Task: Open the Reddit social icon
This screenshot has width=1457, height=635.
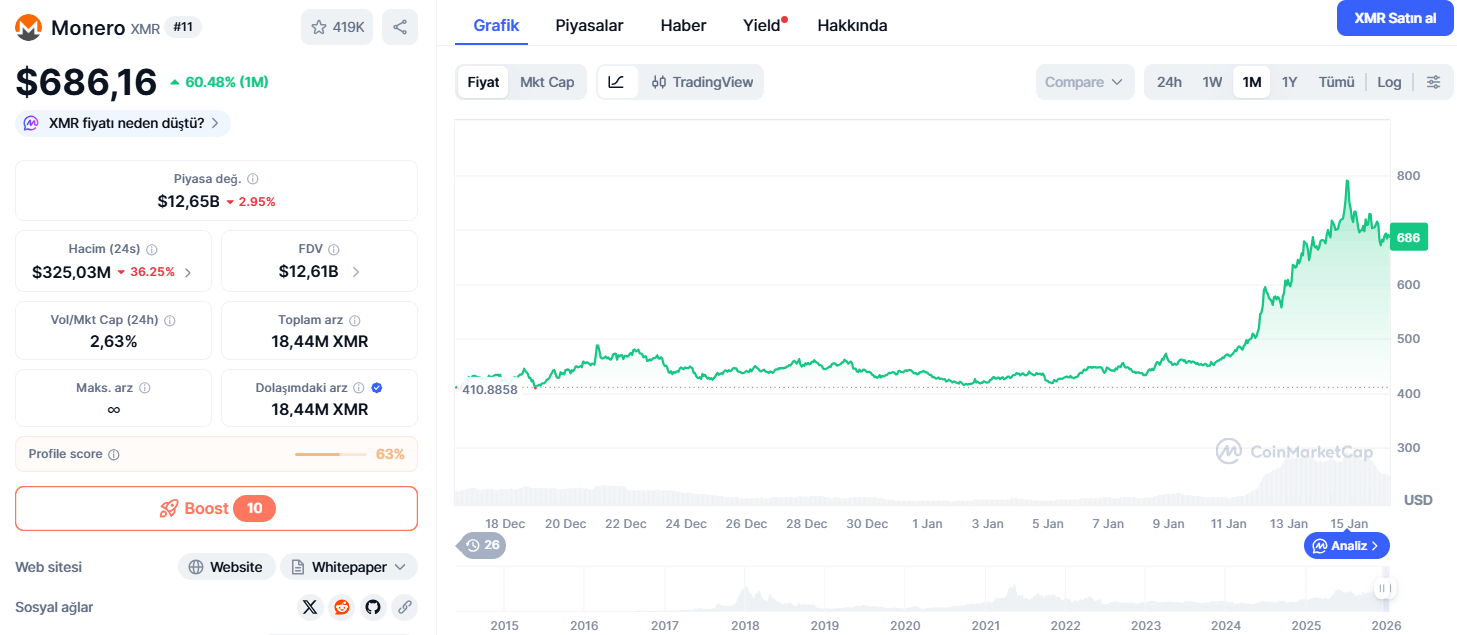Action: coord(342,607)
